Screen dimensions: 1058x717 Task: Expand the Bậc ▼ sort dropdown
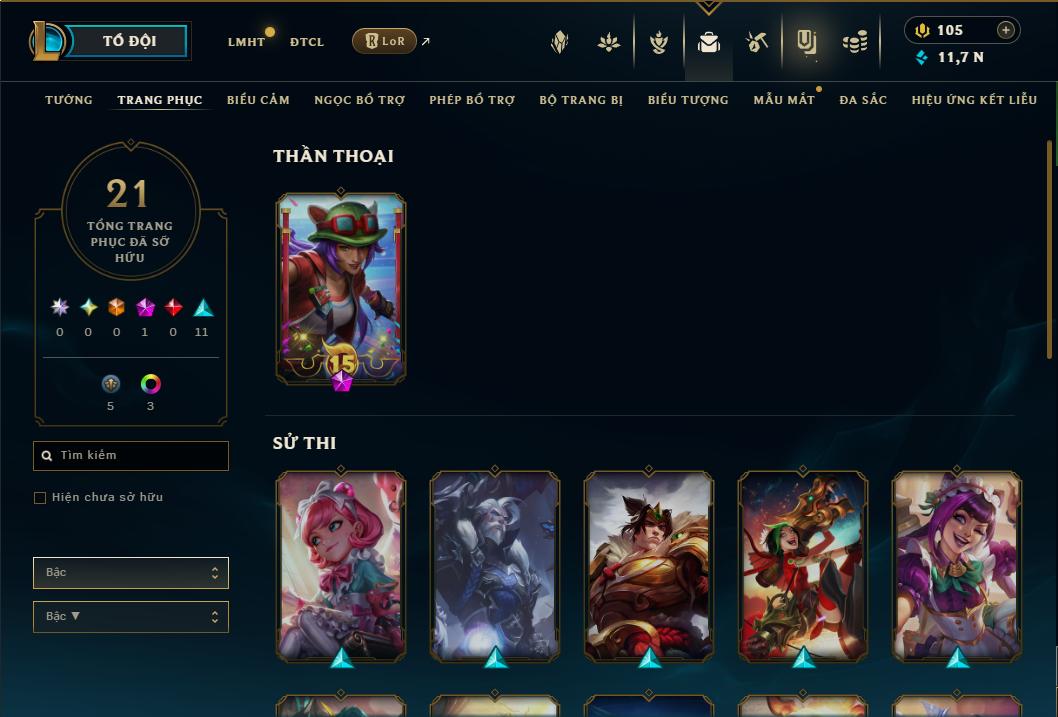point(131,616)
